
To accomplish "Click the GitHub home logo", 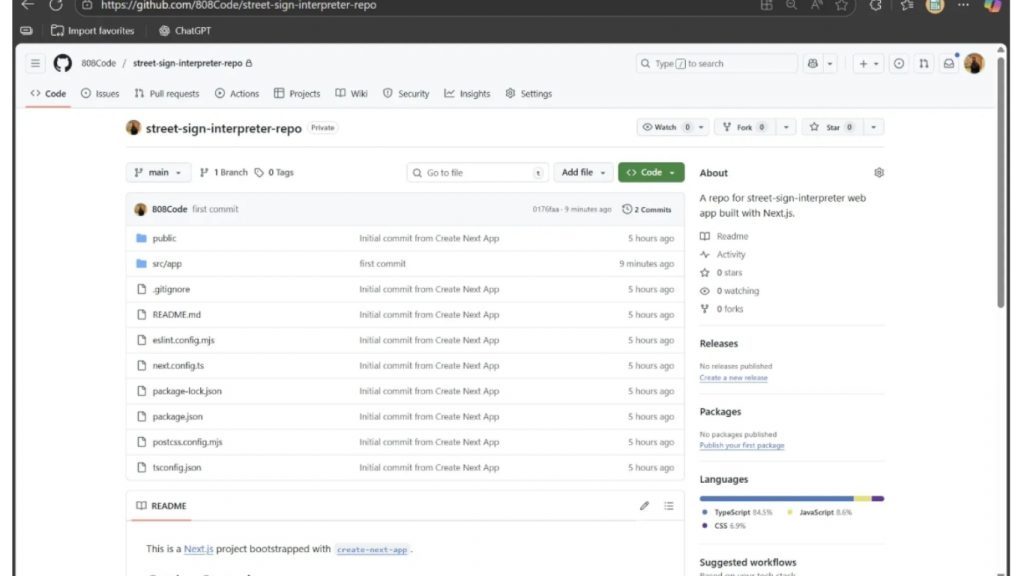I will point(62,63).
